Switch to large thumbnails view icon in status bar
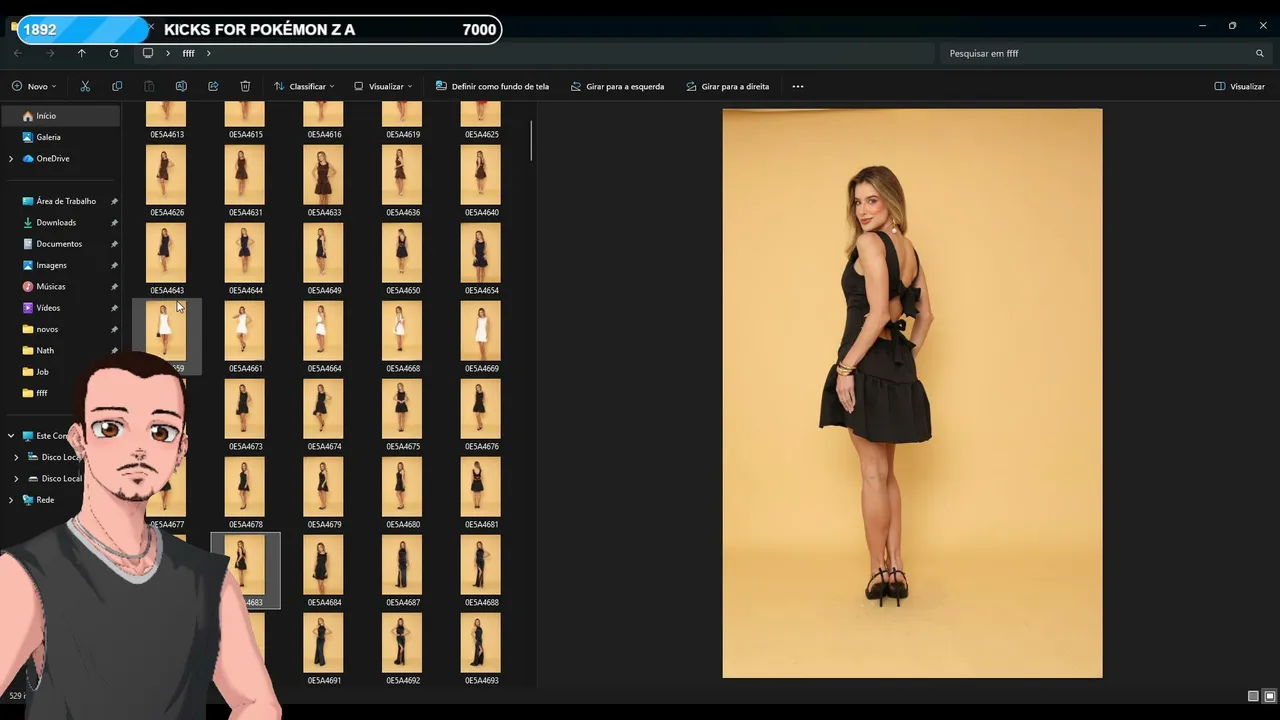The height and width of the screenshot is (720, 1280). point(1270,696)
